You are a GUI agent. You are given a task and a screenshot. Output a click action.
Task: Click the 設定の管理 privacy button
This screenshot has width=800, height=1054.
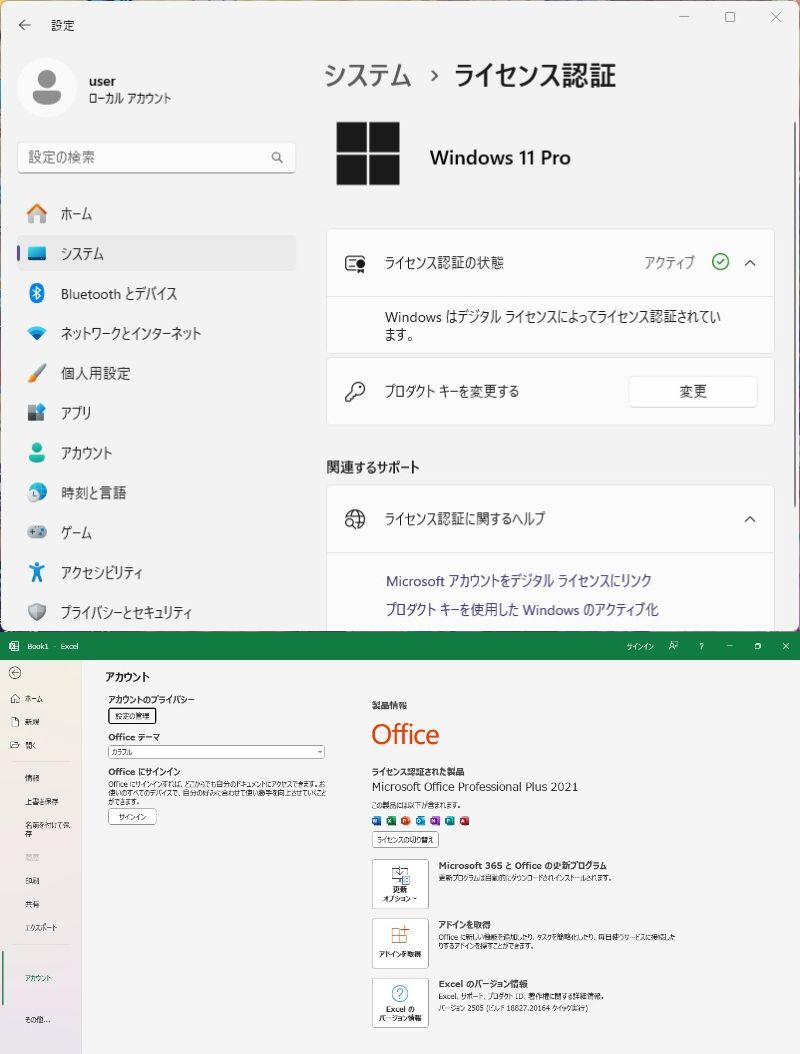[x=132, y=717]
